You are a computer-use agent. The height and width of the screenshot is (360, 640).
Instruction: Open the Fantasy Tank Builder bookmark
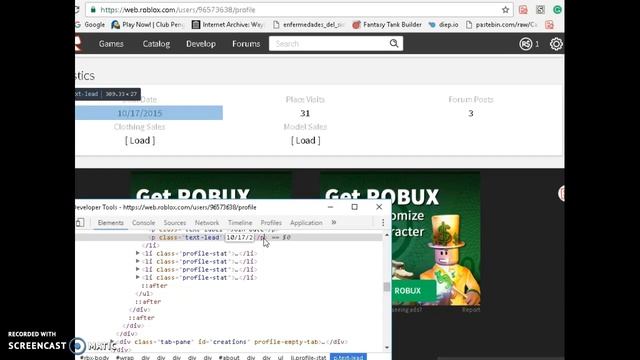tap(387, 25)
